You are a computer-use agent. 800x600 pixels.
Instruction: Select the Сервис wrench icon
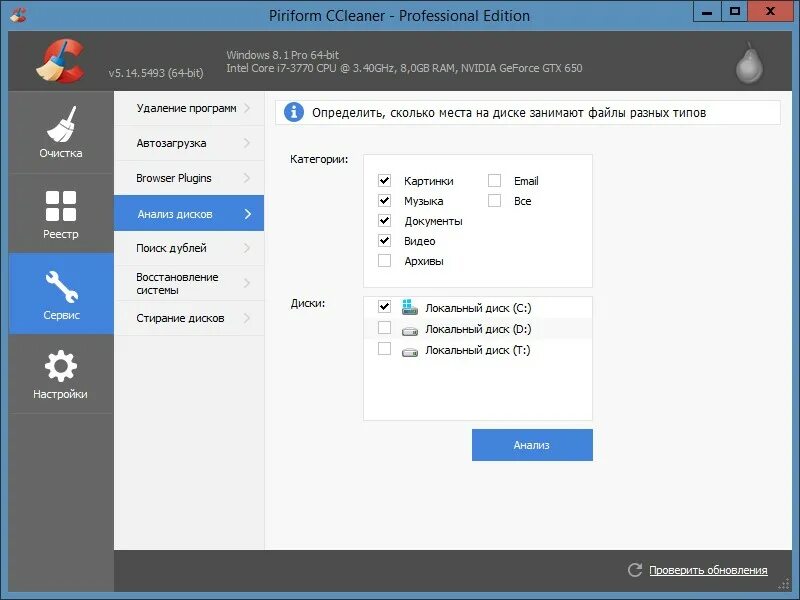pyautogui.click(x=61, y=286)
